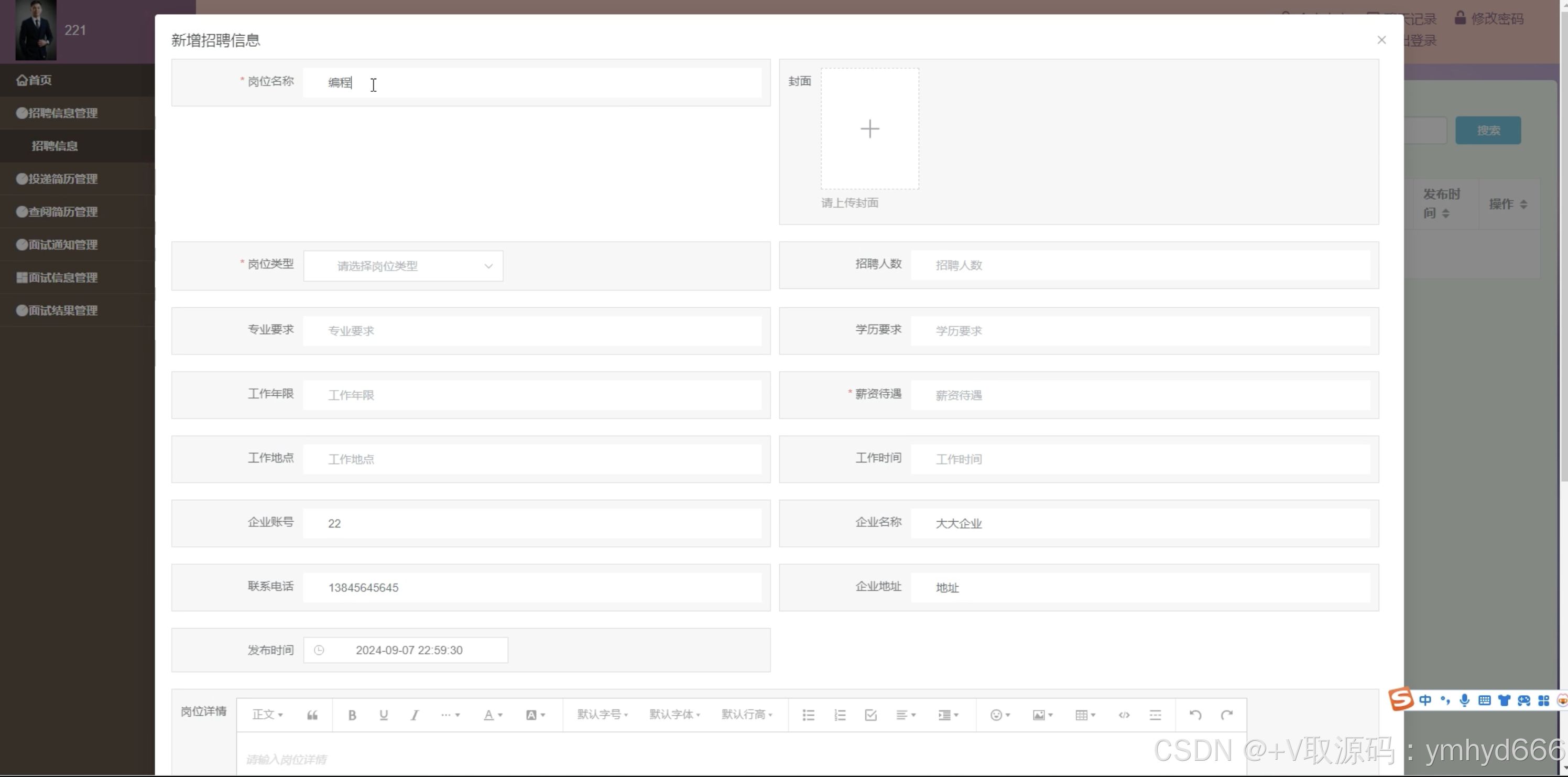Insert a todo checkbox list
This screenshot has height=777, width=1568.
pyautogui.click(x=870, y=715)
